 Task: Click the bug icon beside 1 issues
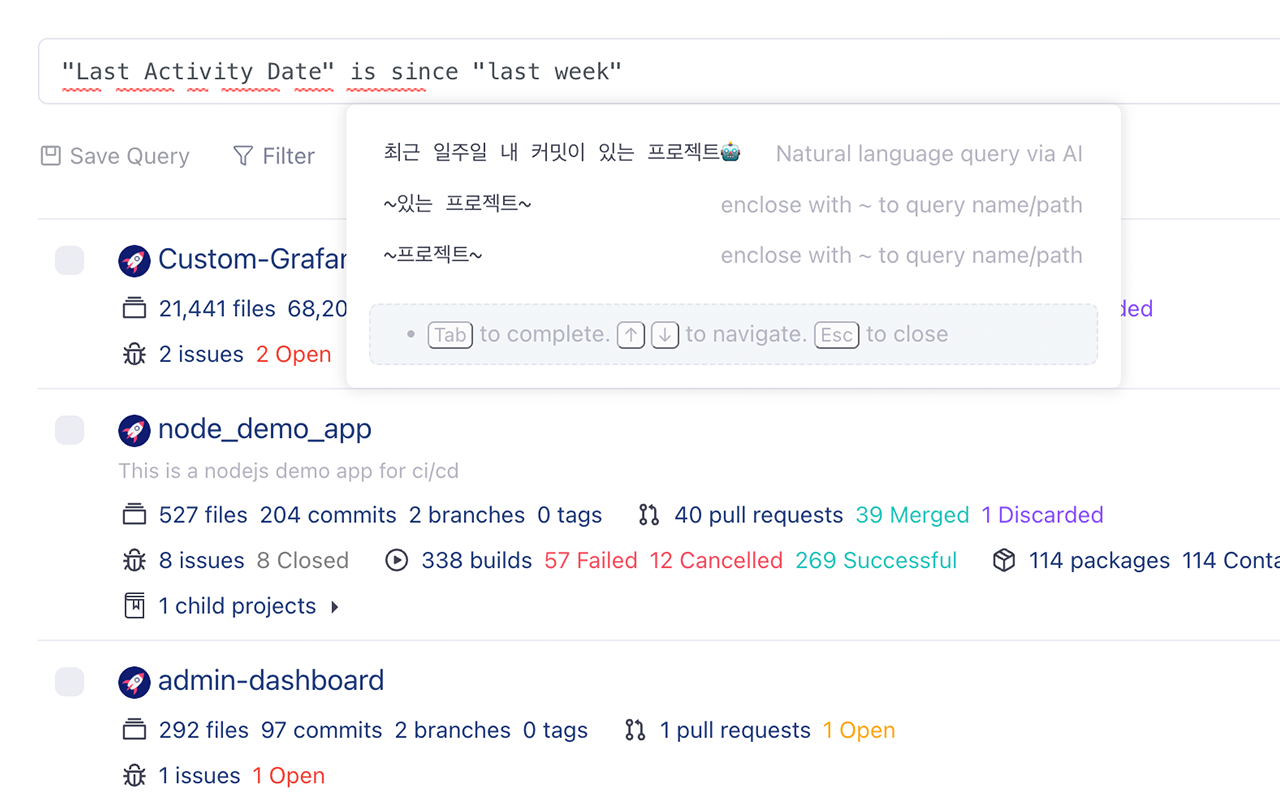click(x=134, y=776)
